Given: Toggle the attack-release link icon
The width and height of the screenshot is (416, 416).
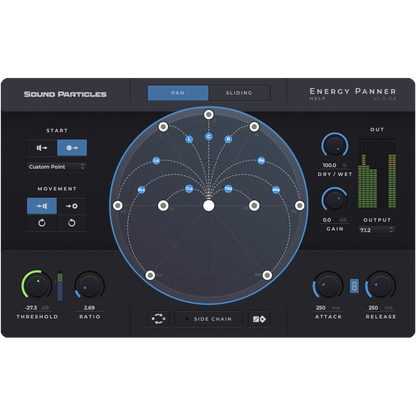Looking at the screenshot, I should [354, 286].
